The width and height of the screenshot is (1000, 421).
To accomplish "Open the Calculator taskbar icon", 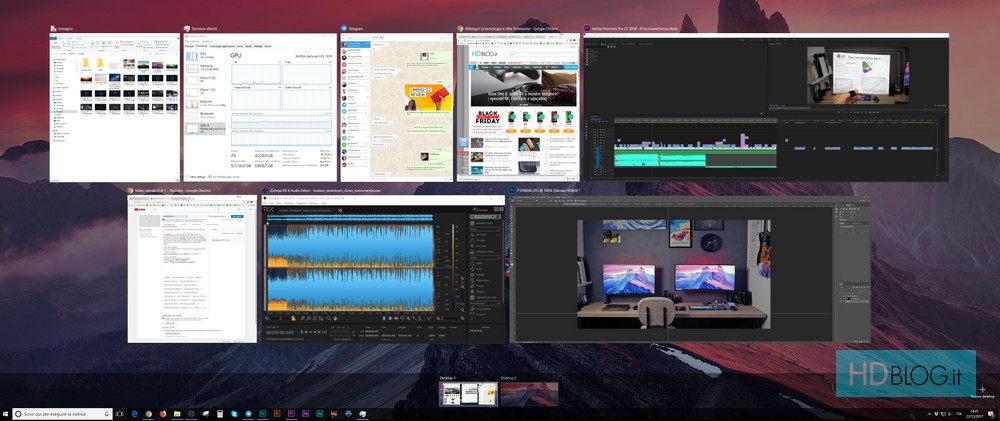I will 220,414.
